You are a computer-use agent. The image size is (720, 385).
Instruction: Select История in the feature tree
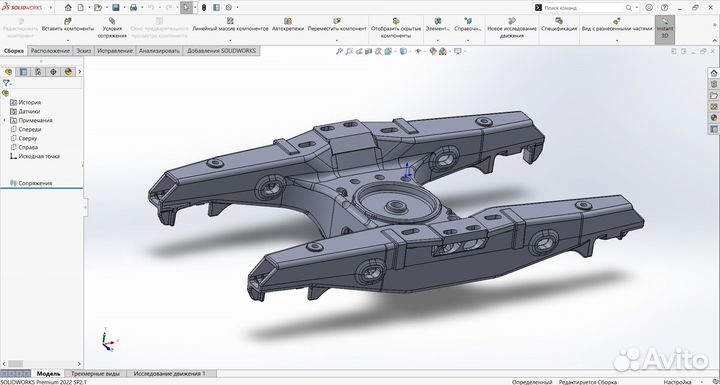(x=29, y=102)
